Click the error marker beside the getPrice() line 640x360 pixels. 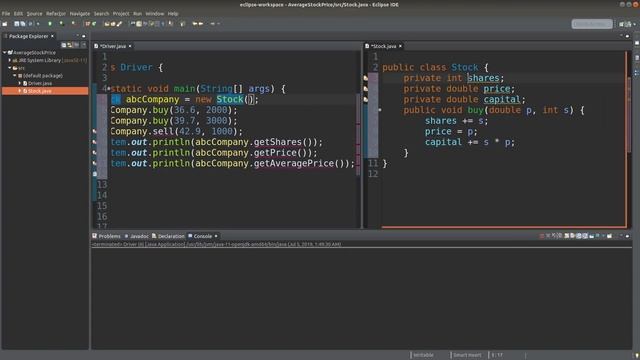(x=95, y=153)
